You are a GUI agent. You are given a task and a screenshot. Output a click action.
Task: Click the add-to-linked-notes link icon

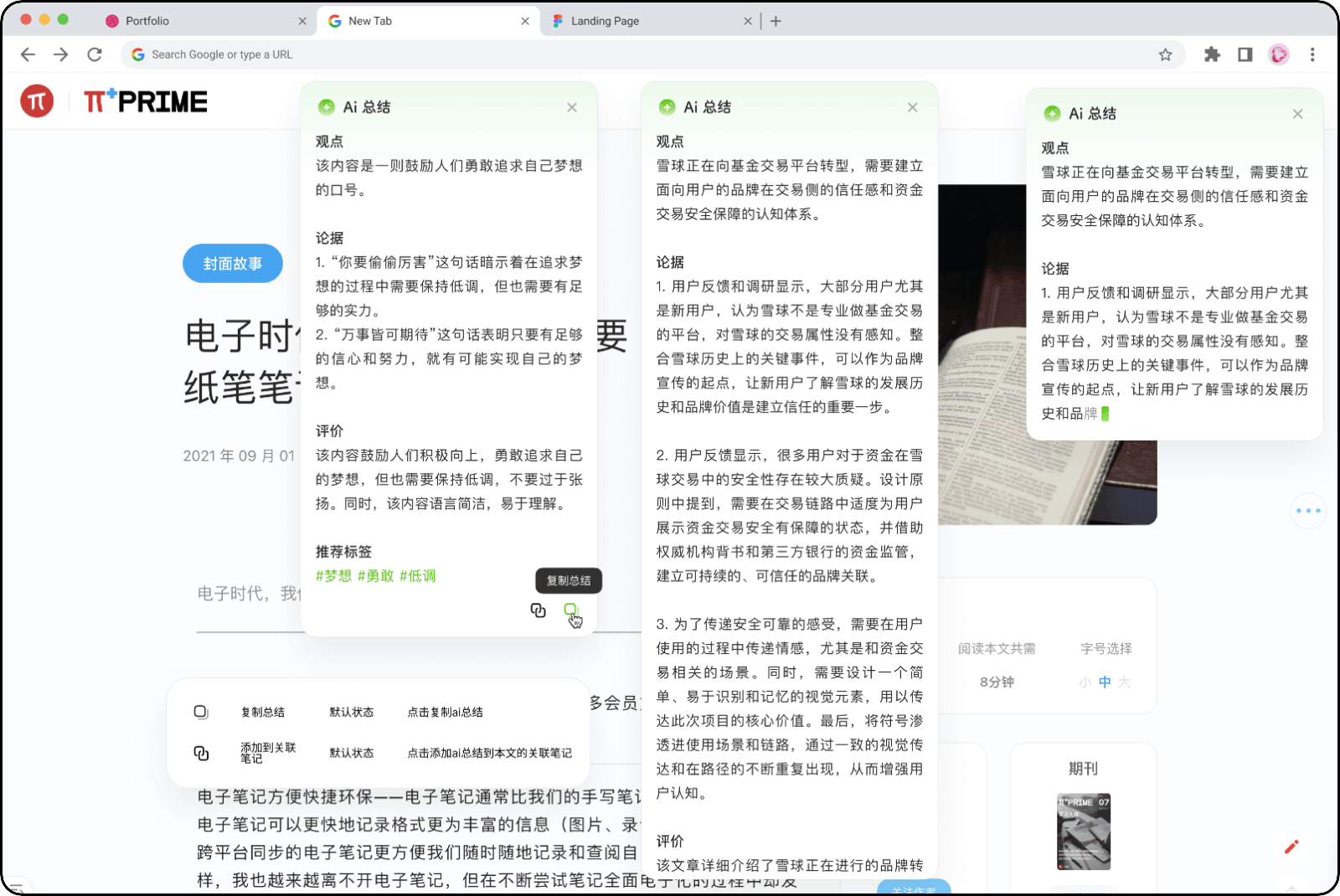pos(537,610)
